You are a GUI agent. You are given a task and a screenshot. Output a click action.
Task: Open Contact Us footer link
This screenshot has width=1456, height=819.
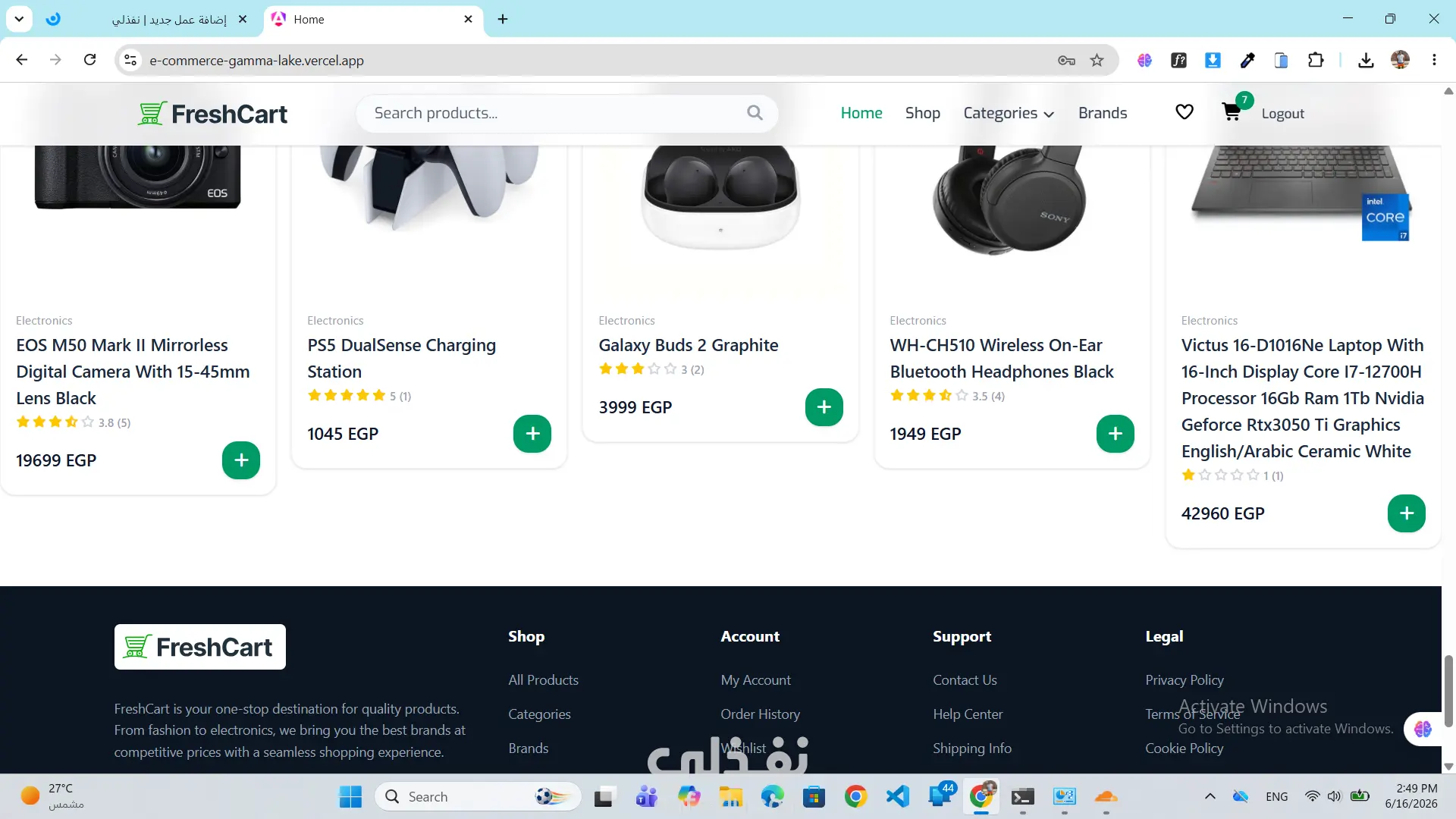(965, 680)
